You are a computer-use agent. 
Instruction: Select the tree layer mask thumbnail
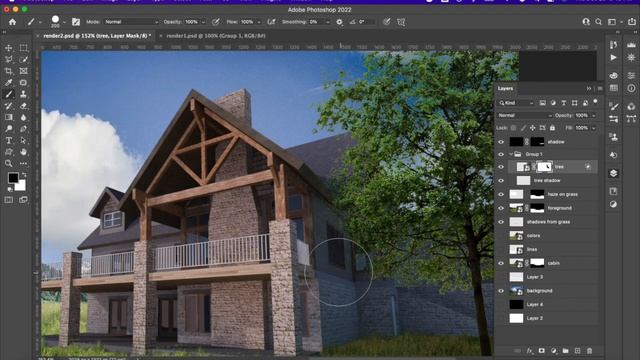(x=544, y=167)
